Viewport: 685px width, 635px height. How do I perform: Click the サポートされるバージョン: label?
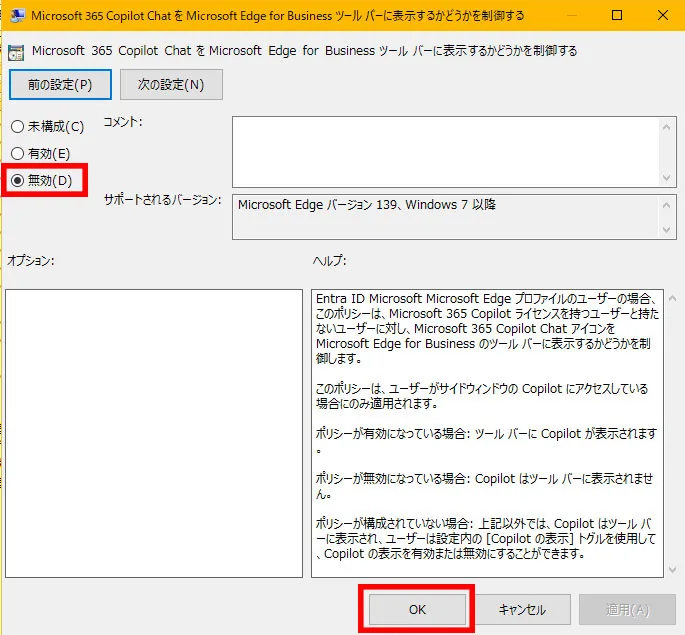click(x=163, y=200)
